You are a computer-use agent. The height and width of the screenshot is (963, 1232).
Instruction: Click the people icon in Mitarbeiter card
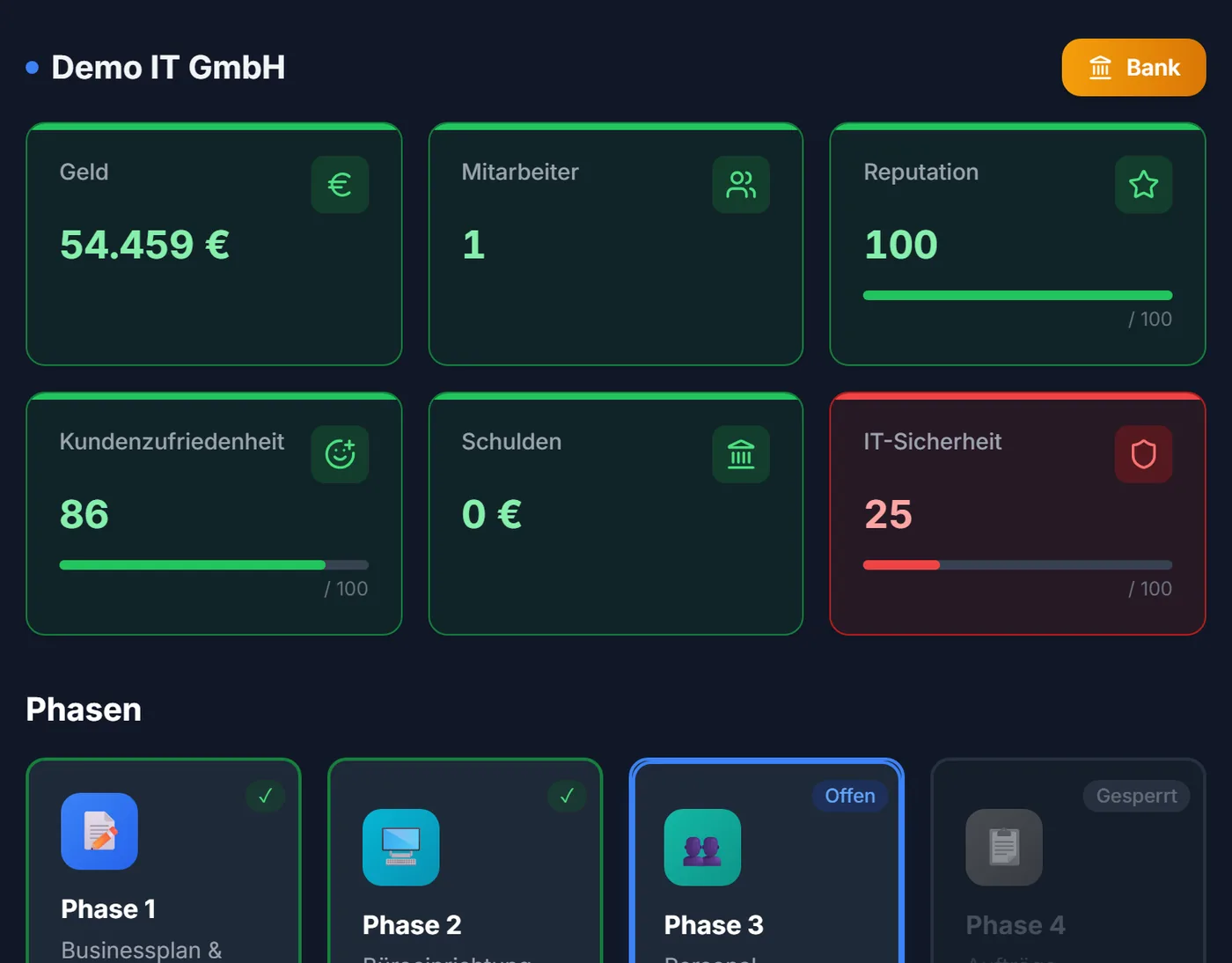741,185
